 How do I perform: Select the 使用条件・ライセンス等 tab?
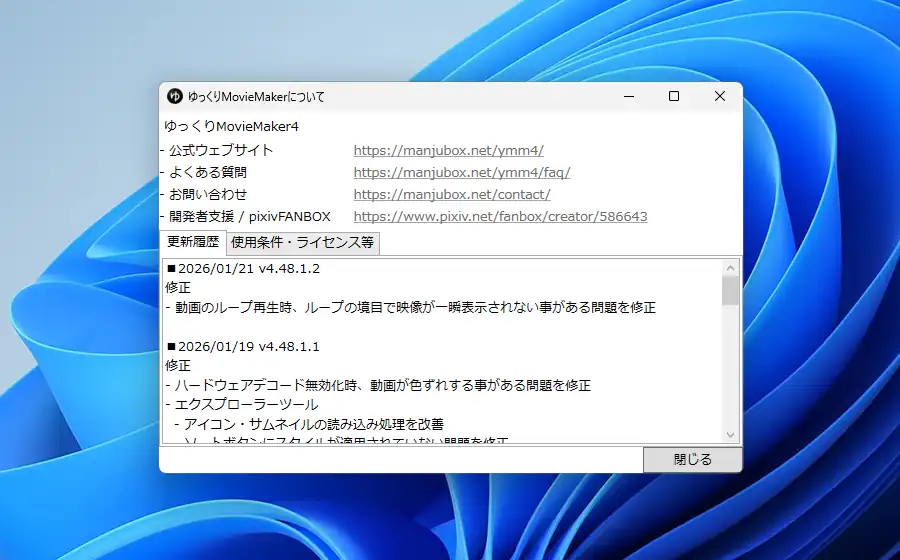[303, 242]
